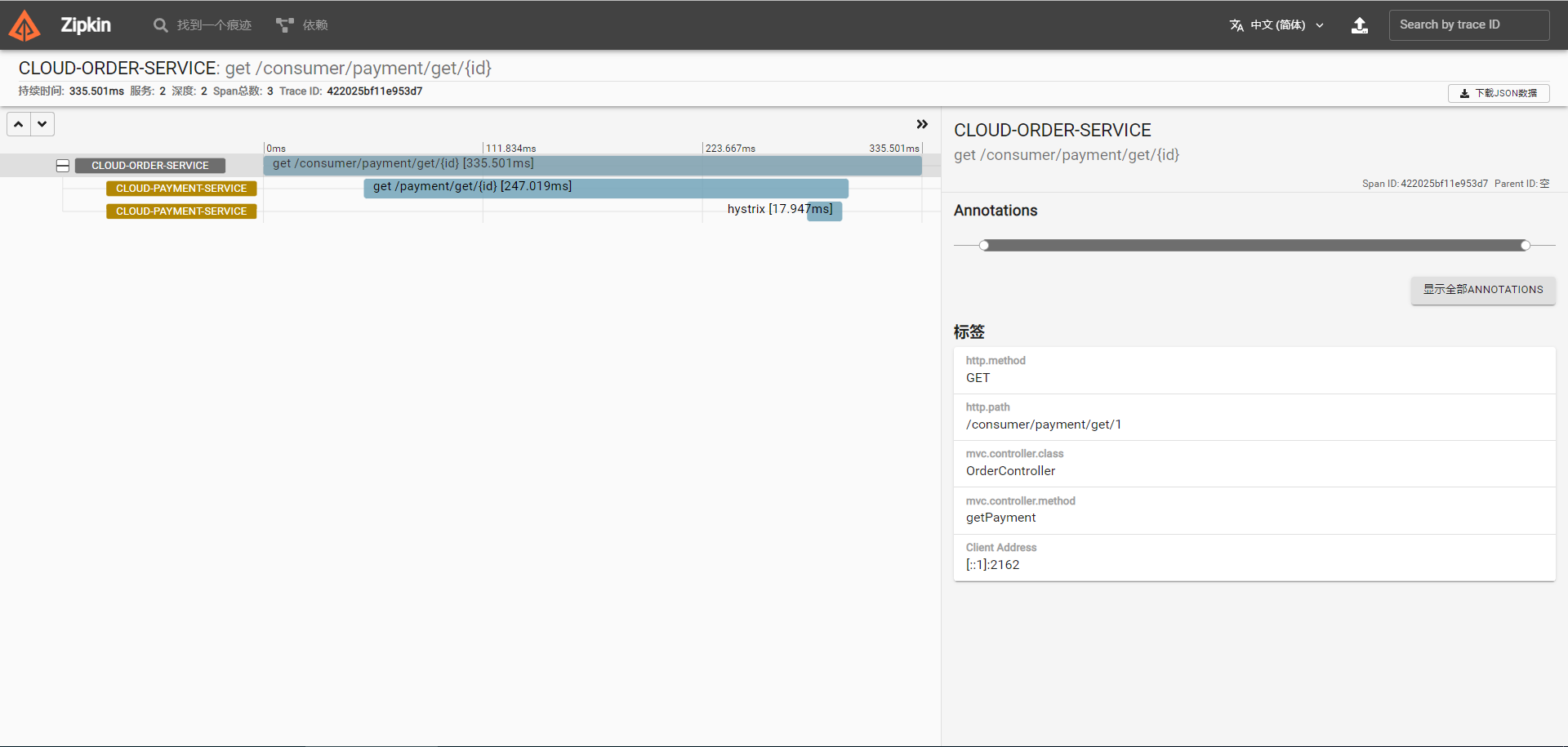
Task: Select CLOUD-PAYMENT-SERVICE row for get /payment/get/{id}
Action: click(x=181, y=189)
